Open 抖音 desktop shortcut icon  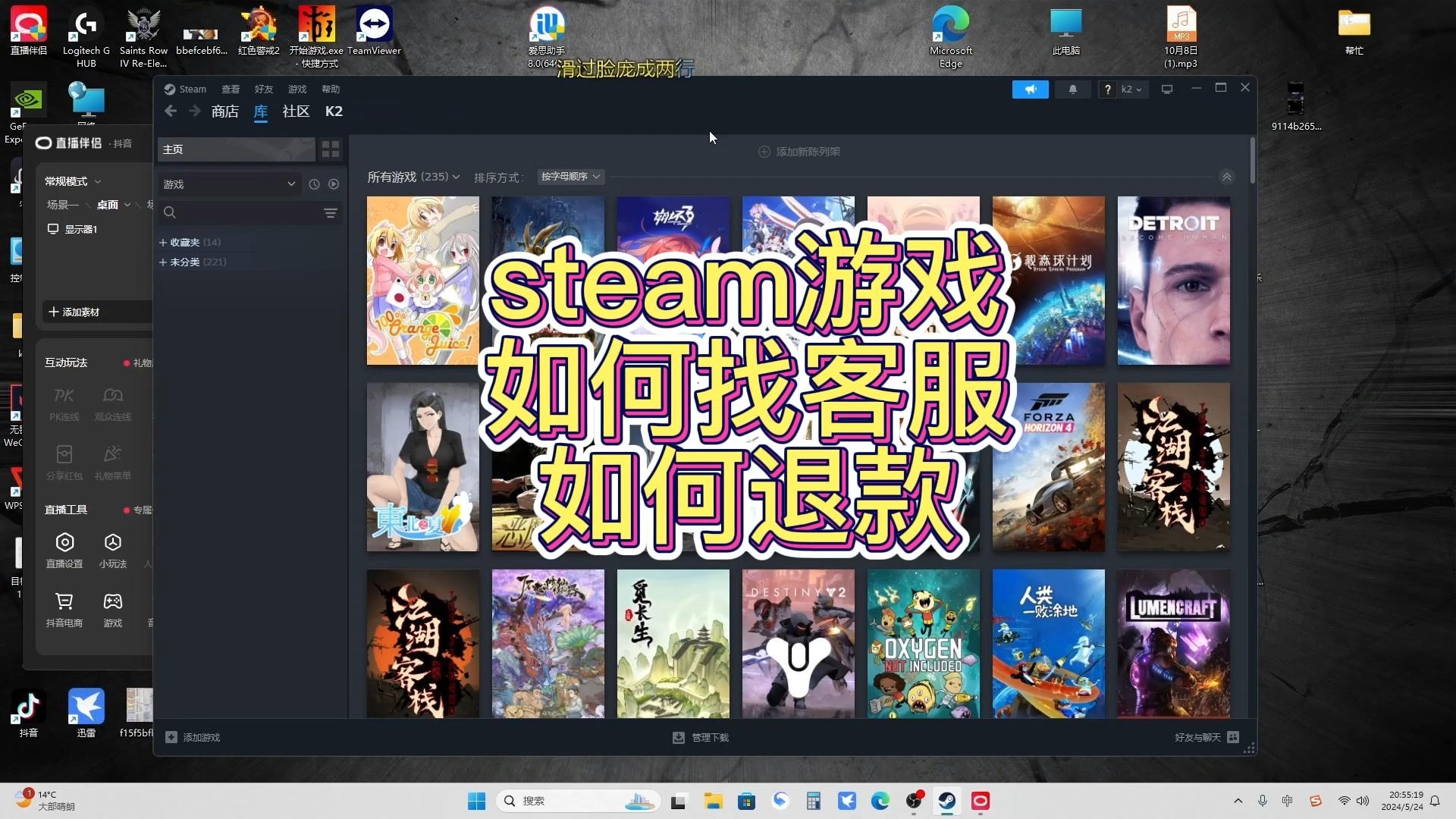click(x=29, y=707)
